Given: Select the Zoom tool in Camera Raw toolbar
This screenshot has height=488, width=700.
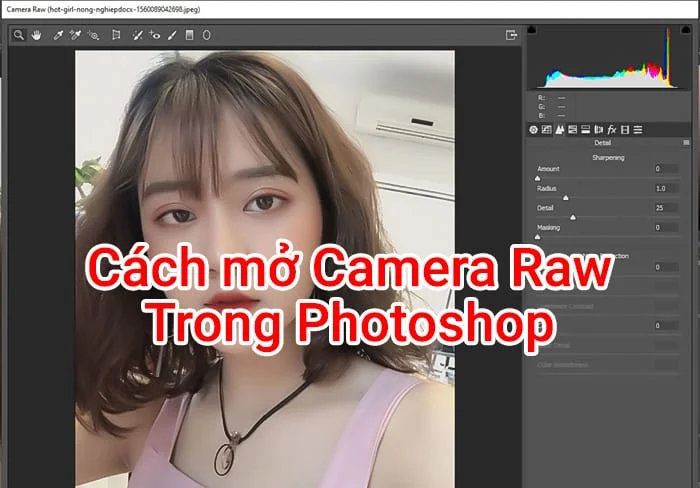Looking at the screenshot, I should 19,35.
